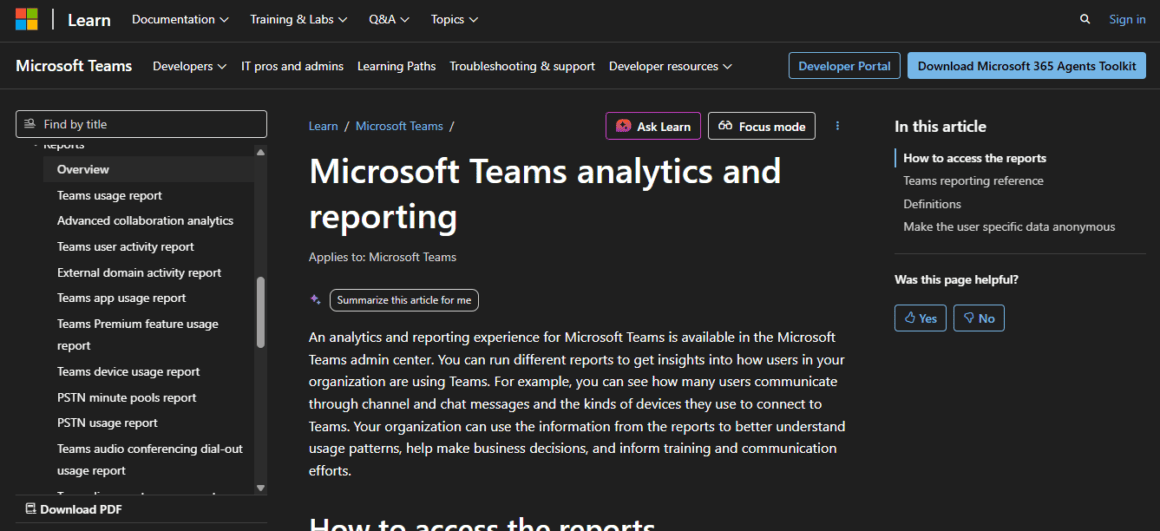Image resolution: width=1160 pixels, height=531 pixels.
Task: Open Teams usage report
Action: (x=109, y=196)
